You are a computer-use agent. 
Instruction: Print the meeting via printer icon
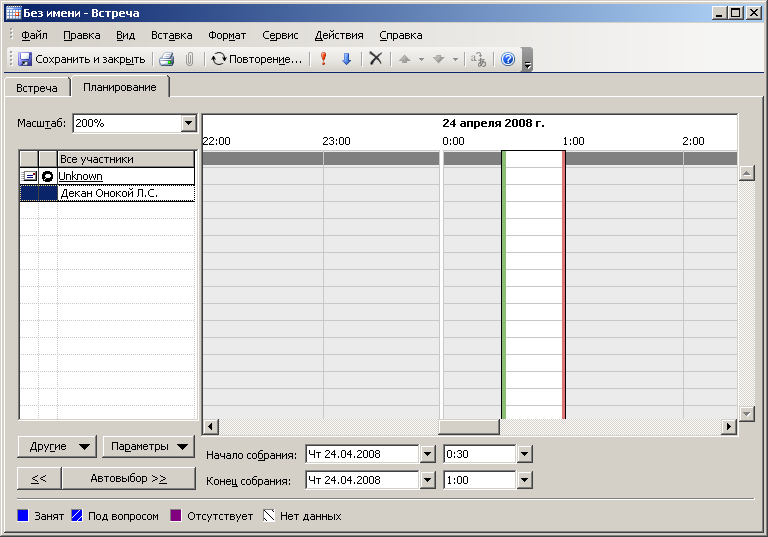[x=167, y=59]
